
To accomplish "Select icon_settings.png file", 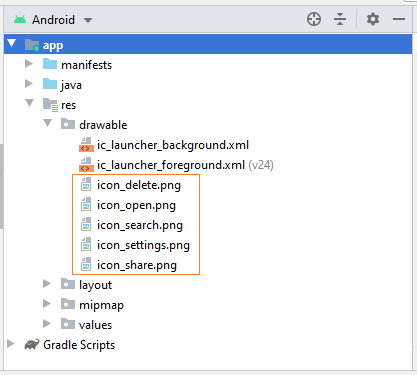I will 143,246.
